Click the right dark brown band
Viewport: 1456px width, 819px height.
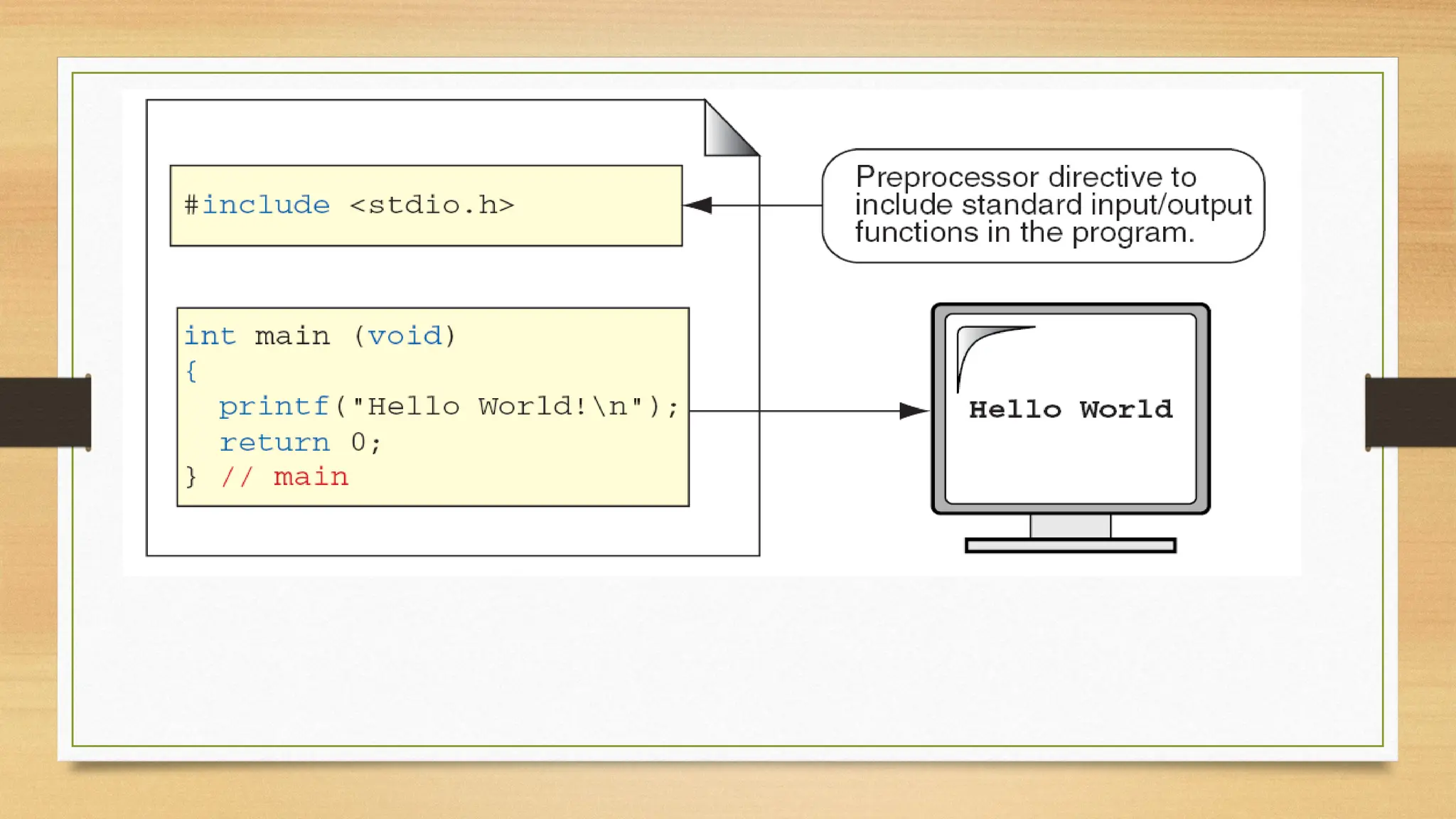click(1410, 412)
